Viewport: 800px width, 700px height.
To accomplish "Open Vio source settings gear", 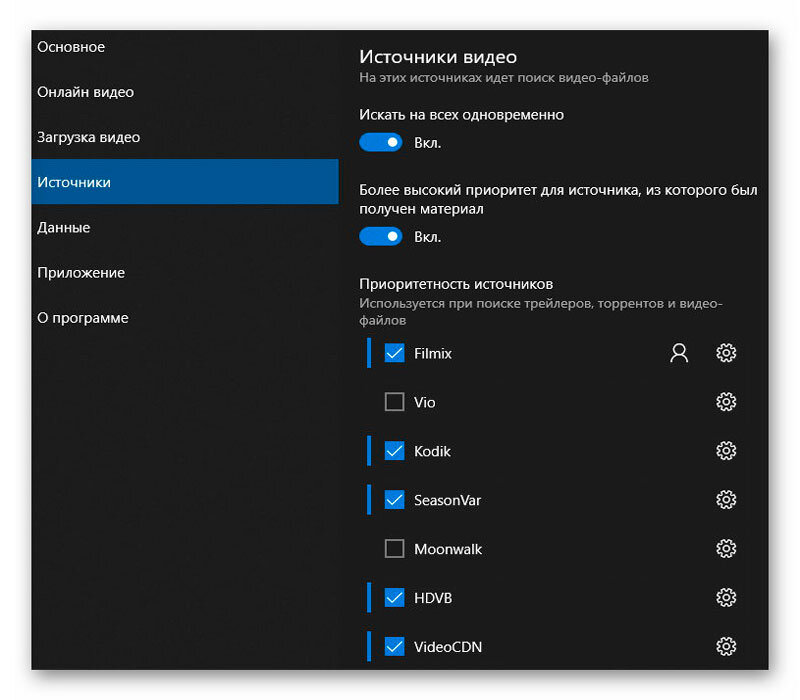I will point(726,402).
